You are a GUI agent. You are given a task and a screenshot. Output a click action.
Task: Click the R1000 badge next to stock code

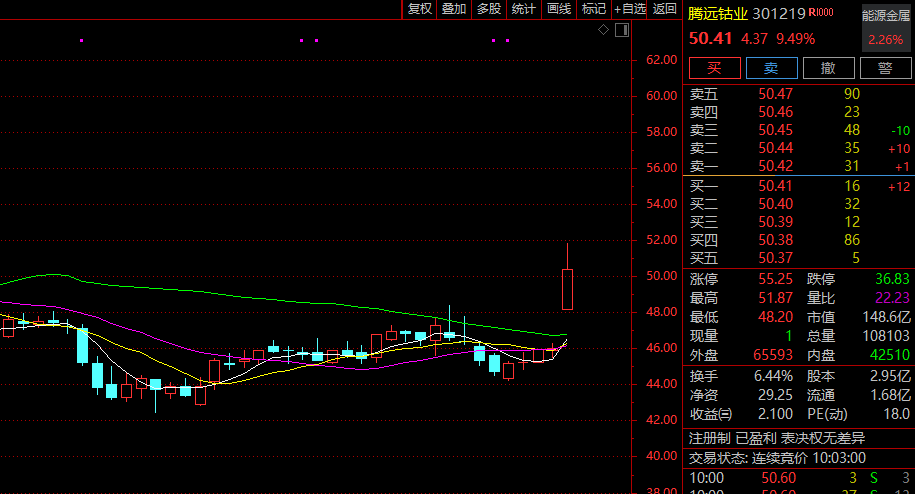821,13
